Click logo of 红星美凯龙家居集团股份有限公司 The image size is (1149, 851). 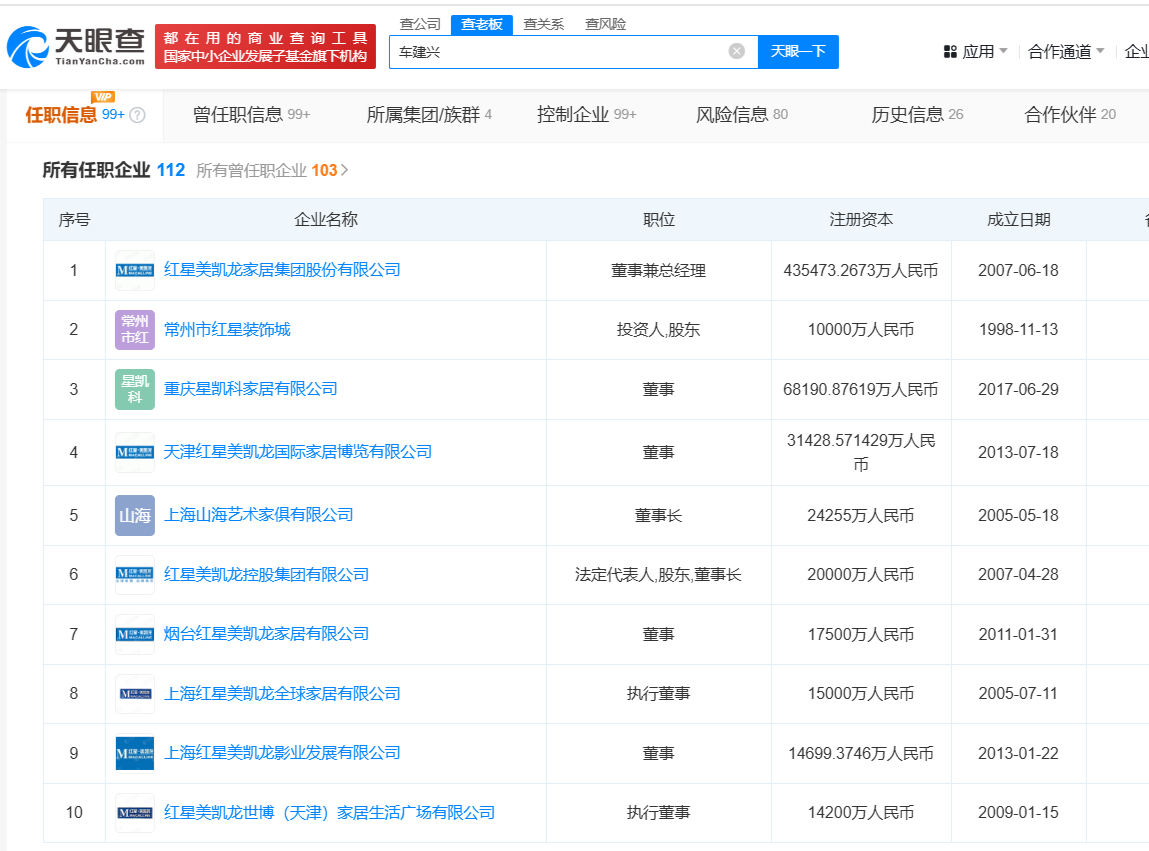click(135, 270)
